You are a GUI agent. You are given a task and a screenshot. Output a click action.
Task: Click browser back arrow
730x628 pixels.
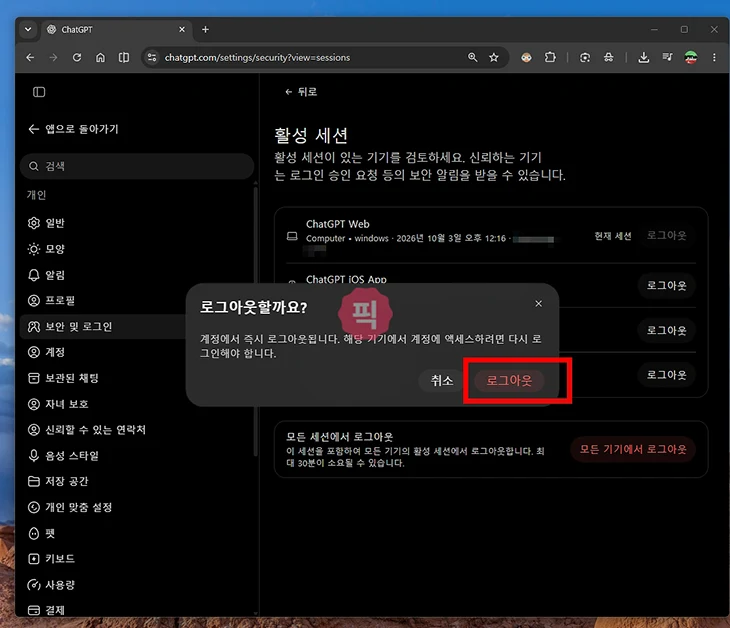30,58
